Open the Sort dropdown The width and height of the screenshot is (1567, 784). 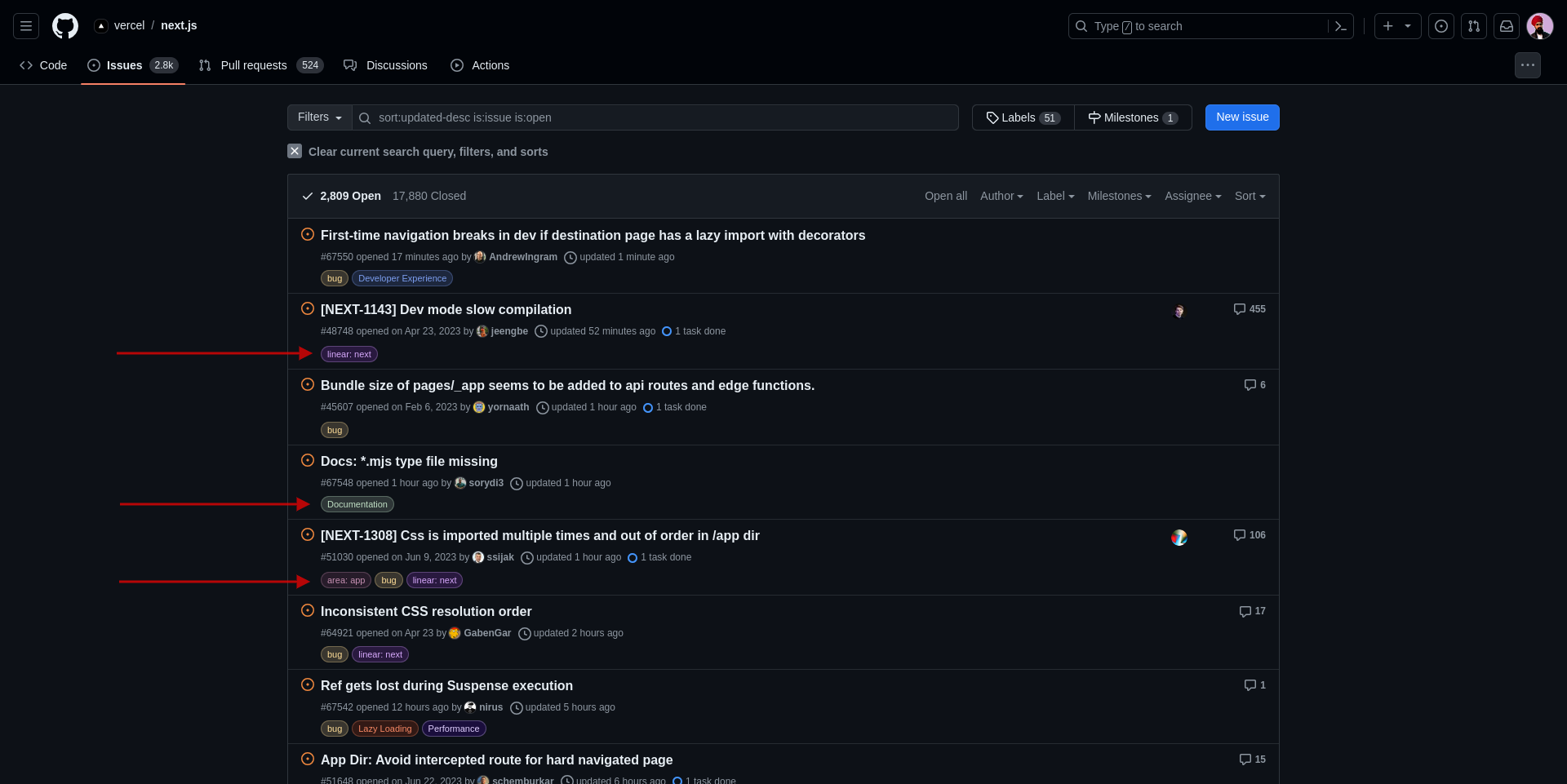coord(1250,196)
